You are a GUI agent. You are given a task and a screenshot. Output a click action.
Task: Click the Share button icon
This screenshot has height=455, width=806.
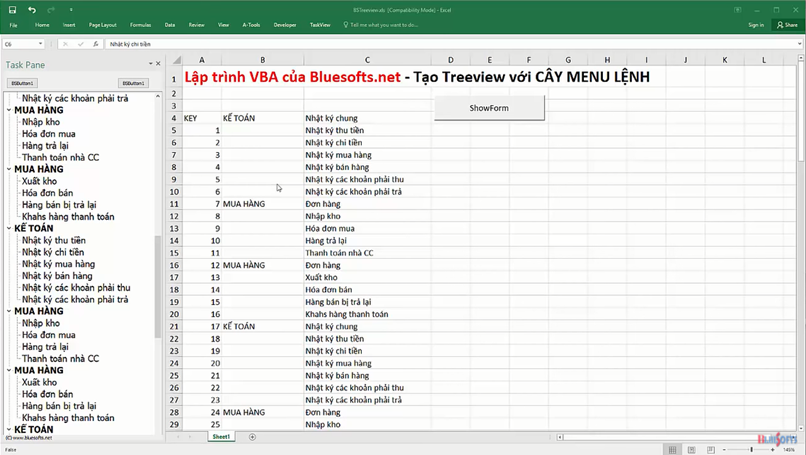coord(787,25)
